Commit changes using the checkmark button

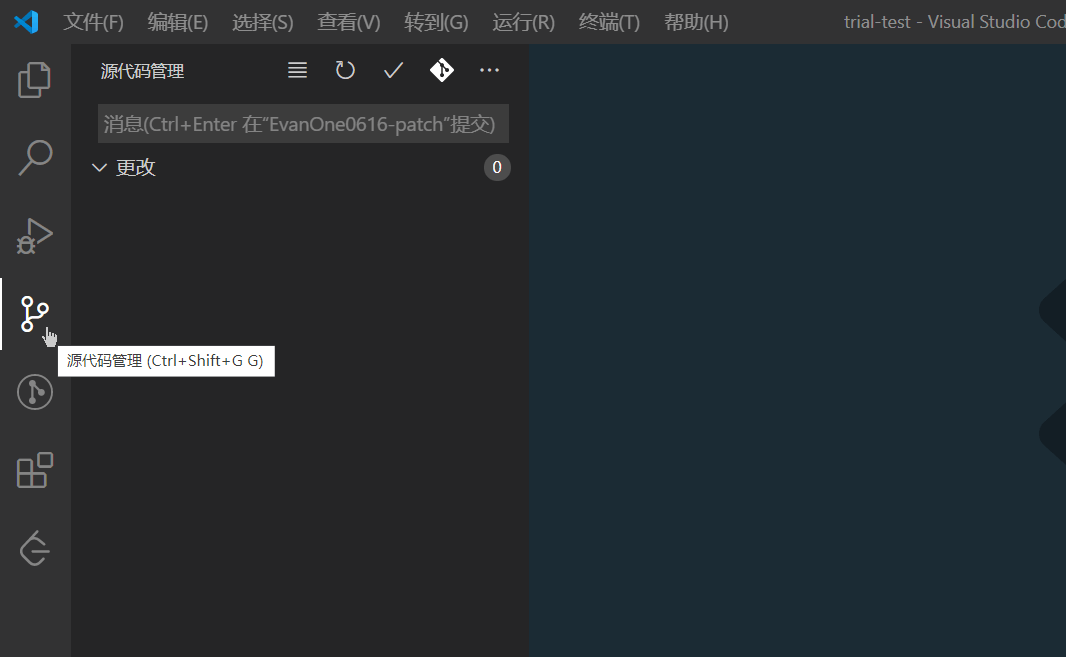[393, 70]
